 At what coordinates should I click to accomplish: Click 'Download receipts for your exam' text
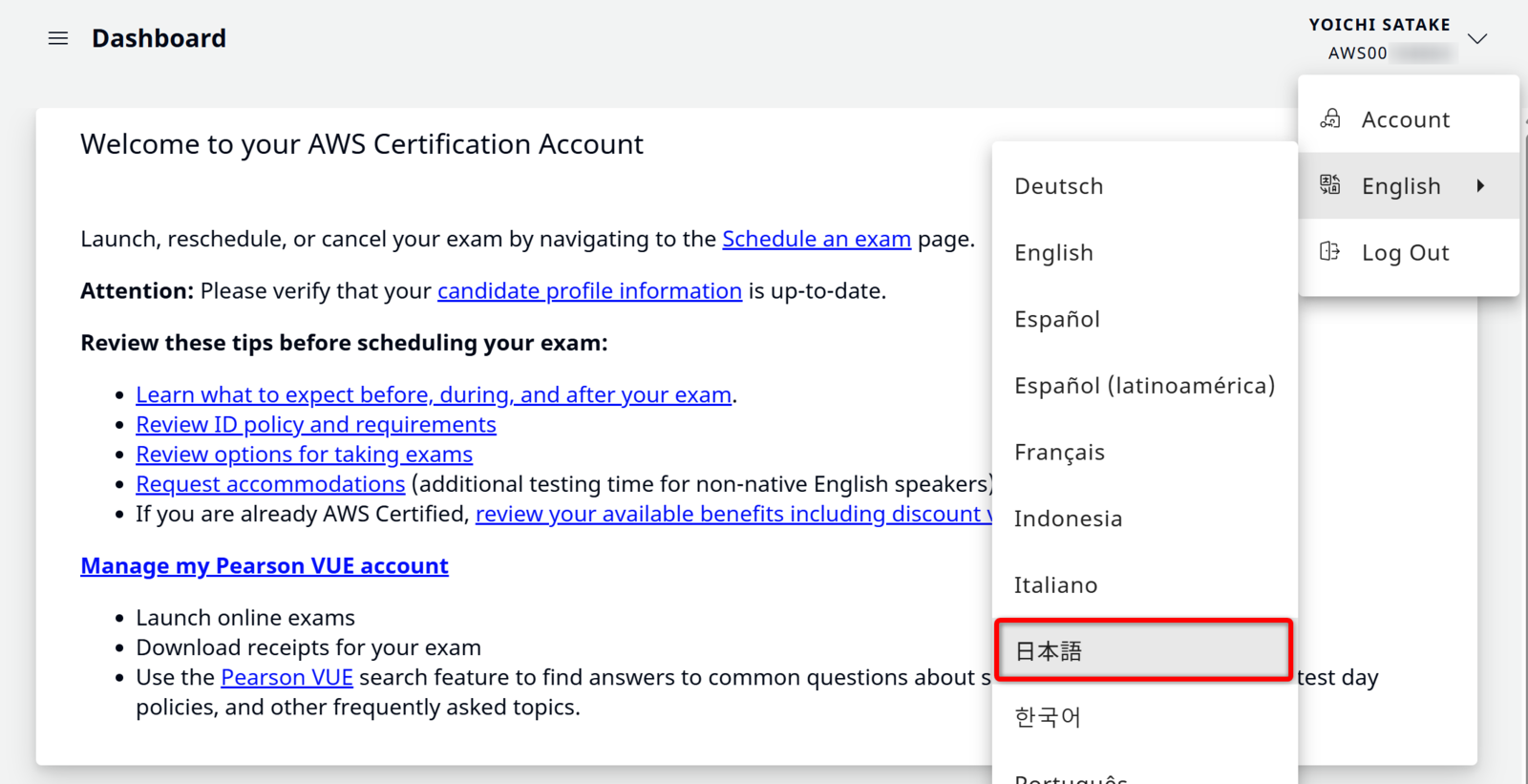[308, 647]
